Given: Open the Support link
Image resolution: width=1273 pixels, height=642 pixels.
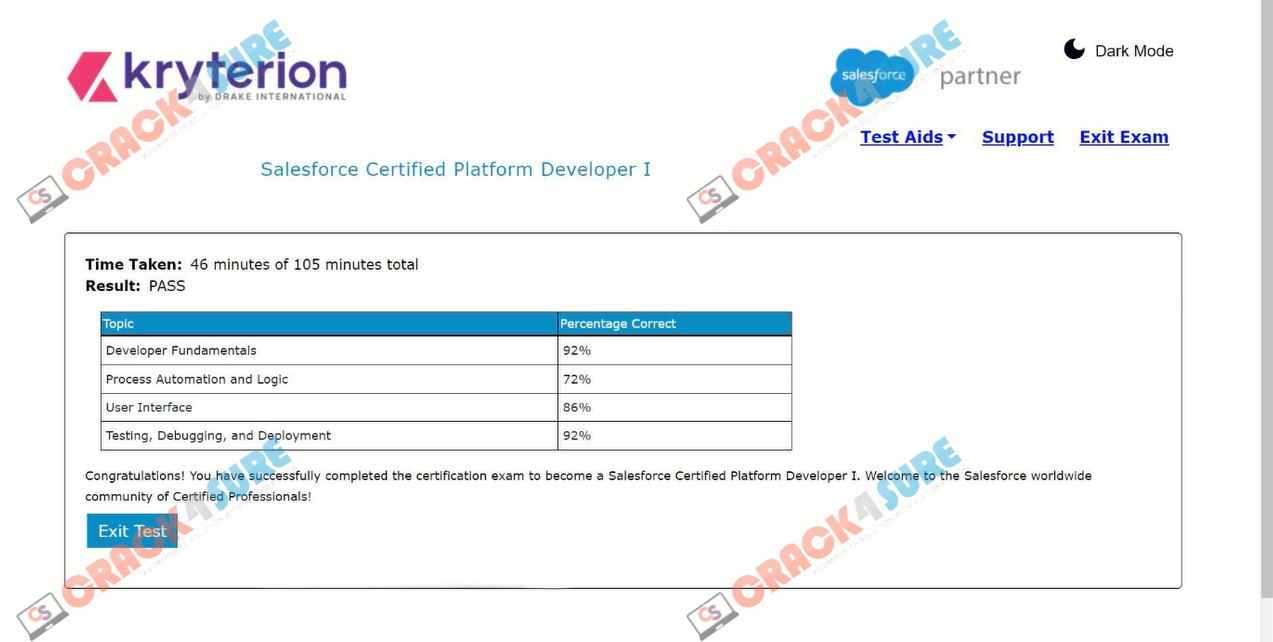Looking at the screenshot, I should coord(1018,137).
